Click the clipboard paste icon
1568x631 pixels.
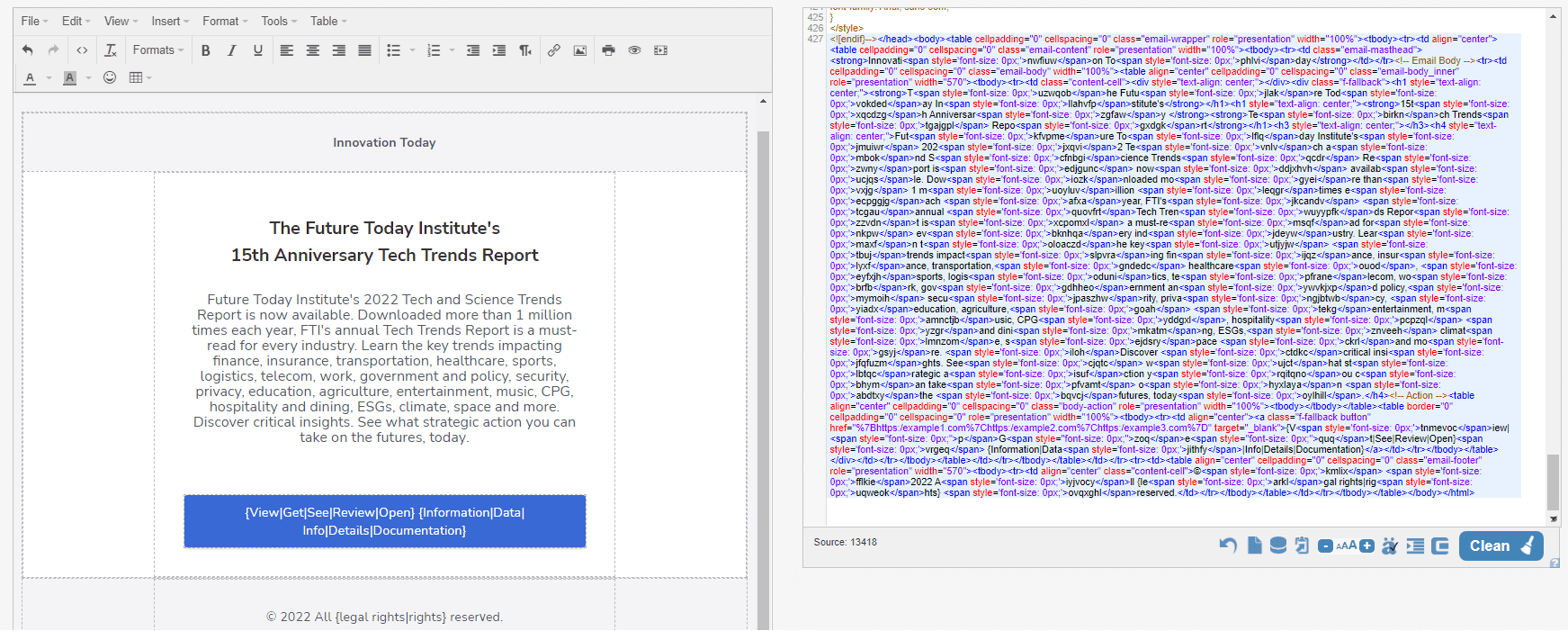pos(1302,545)
